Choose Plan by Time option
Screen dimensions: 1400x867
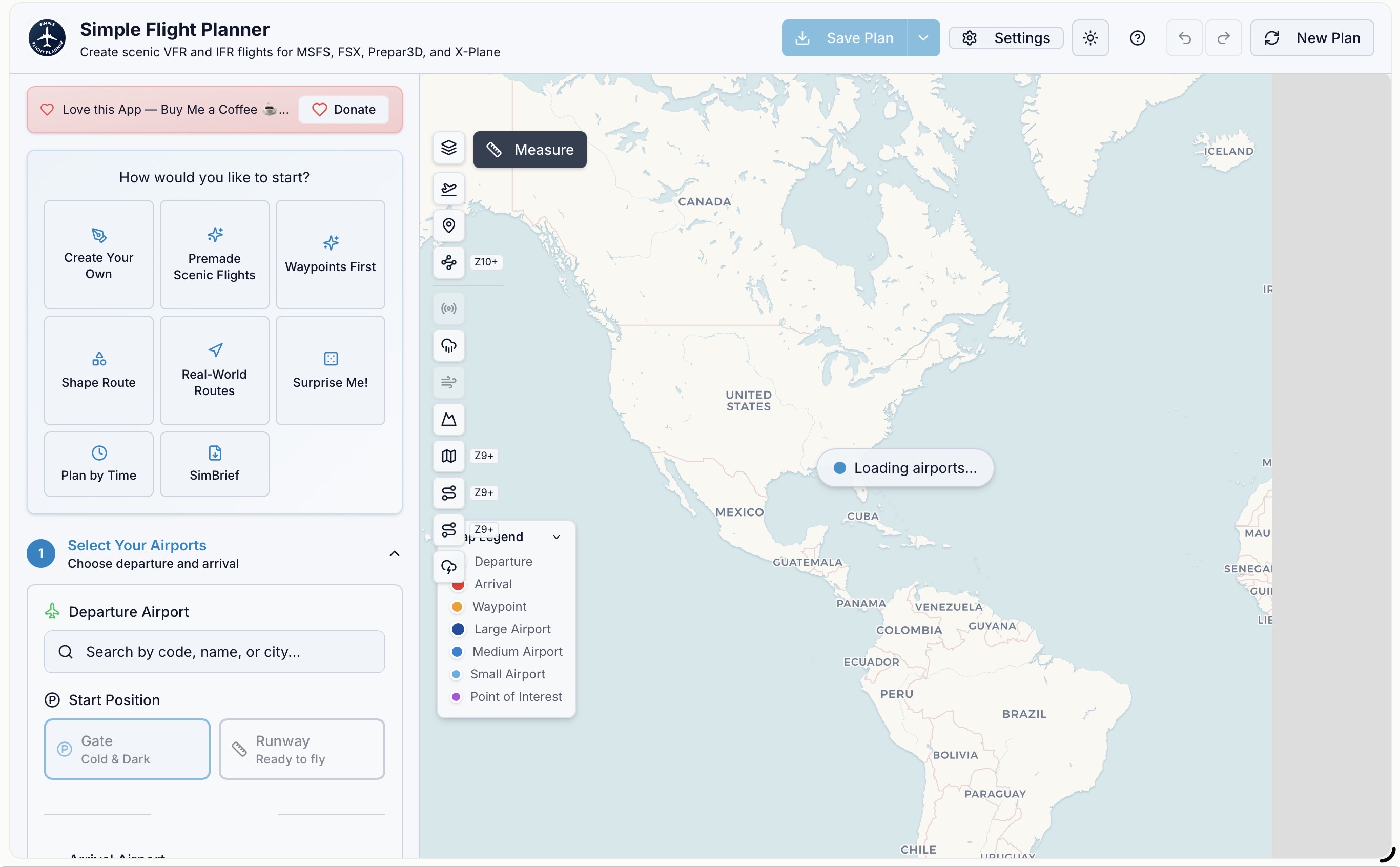coord(98,464)
